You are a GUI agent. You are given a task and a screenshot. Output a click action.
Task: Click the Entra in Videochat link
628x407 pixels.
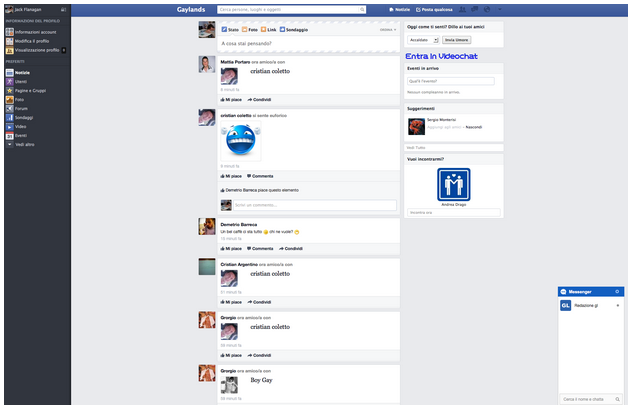[x=441, y=56]
